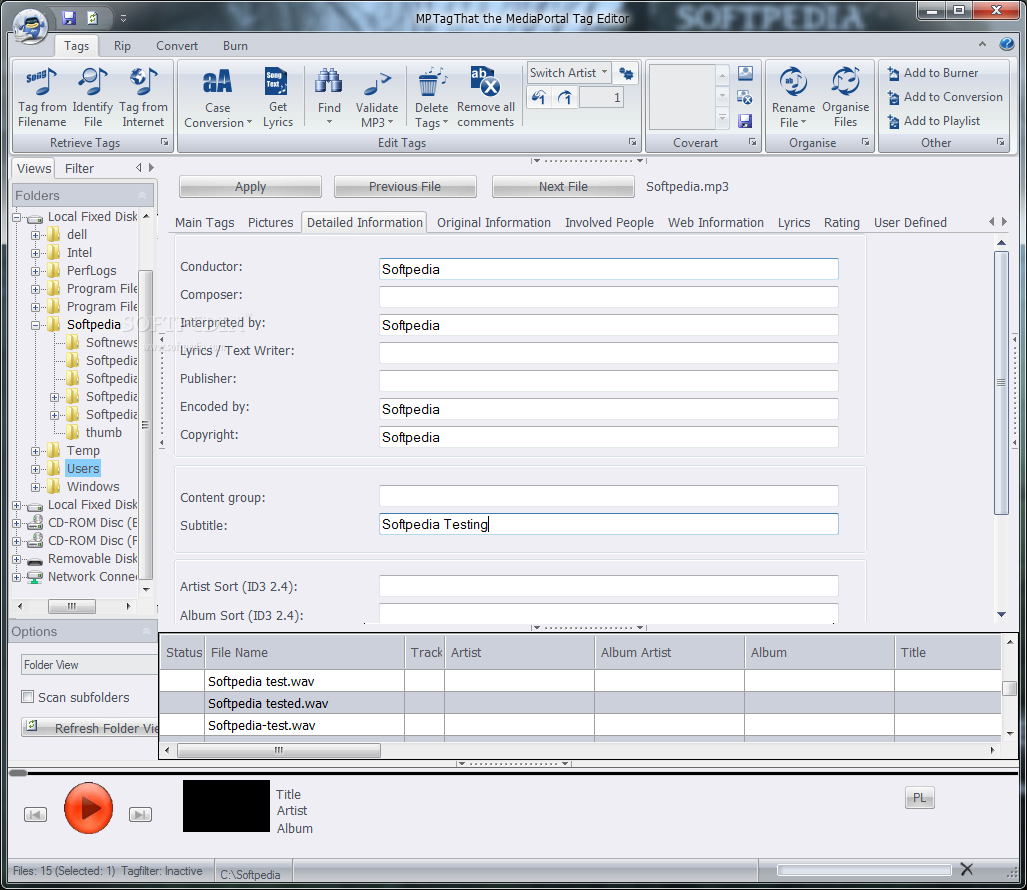Open the Rating tab
The height and width of the screenshot is (890, 1027).
pos(842,223)
